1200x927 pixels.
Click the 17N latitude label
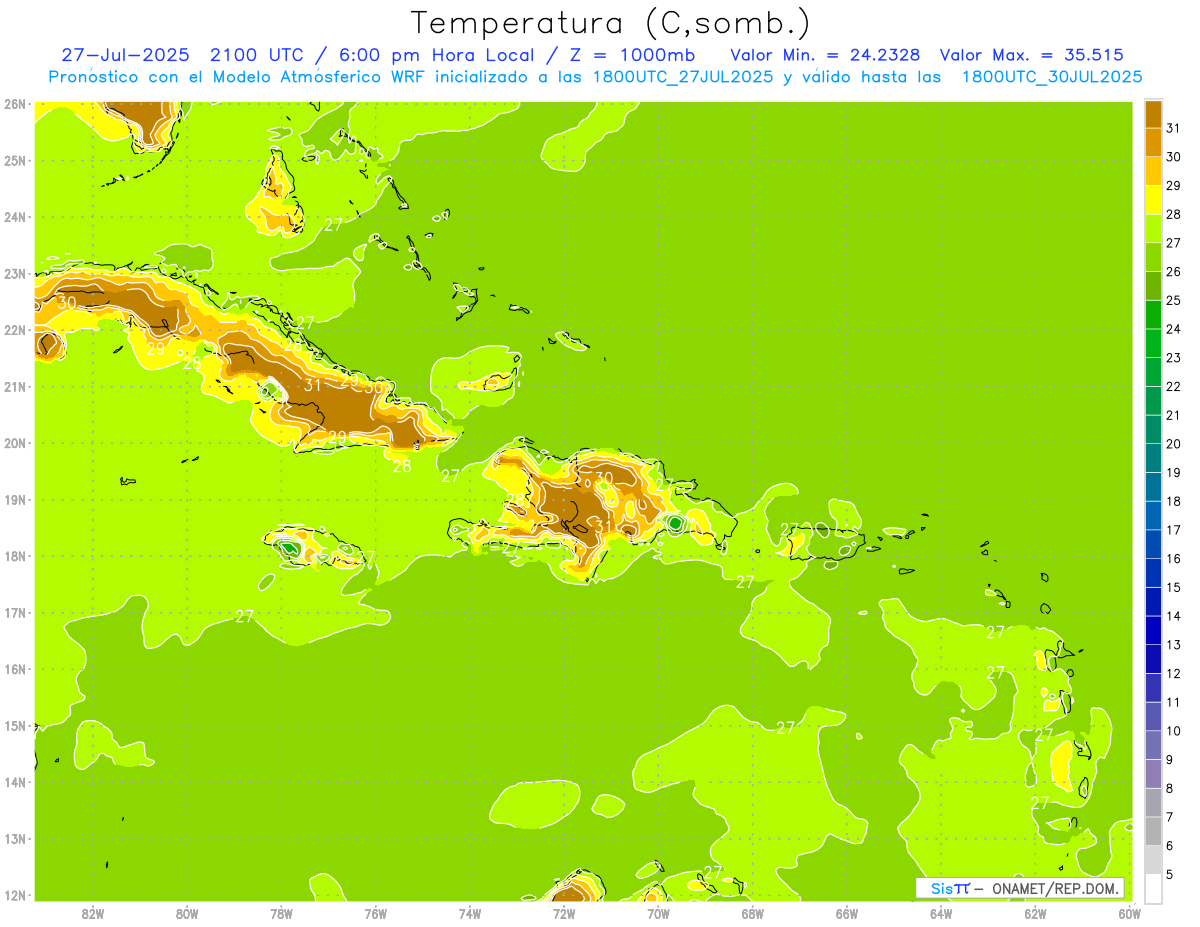[14, 612]
